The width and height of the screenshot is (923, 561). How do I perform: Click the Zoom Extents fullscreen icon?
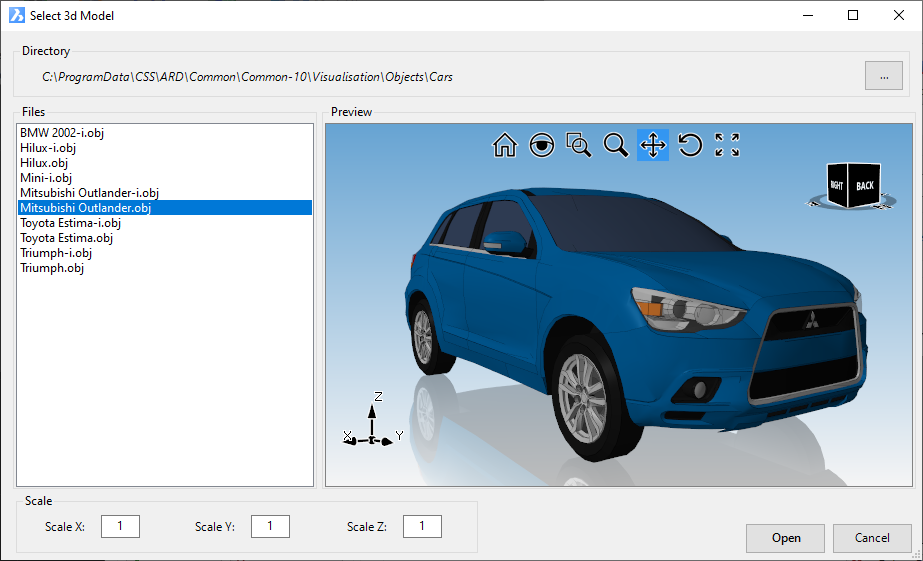coord(727,145)
